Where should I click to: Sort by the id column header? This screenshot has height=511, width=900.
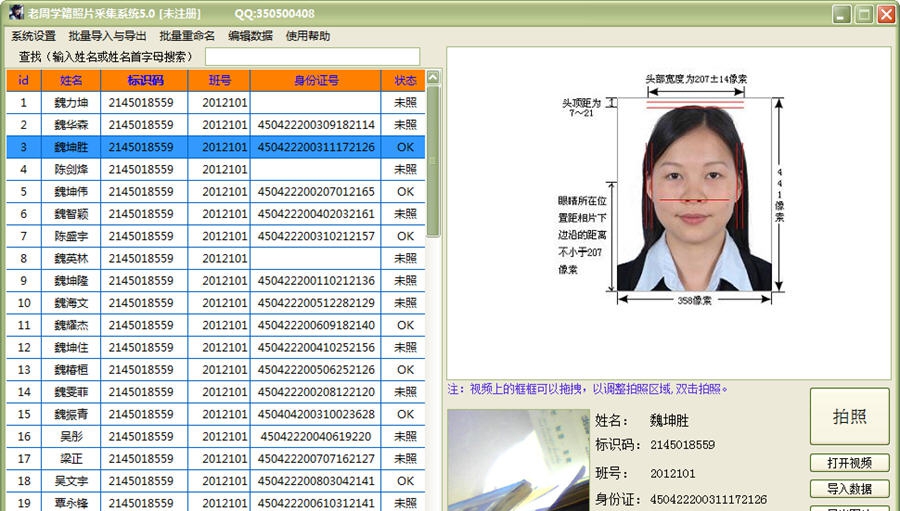(24, 80)
